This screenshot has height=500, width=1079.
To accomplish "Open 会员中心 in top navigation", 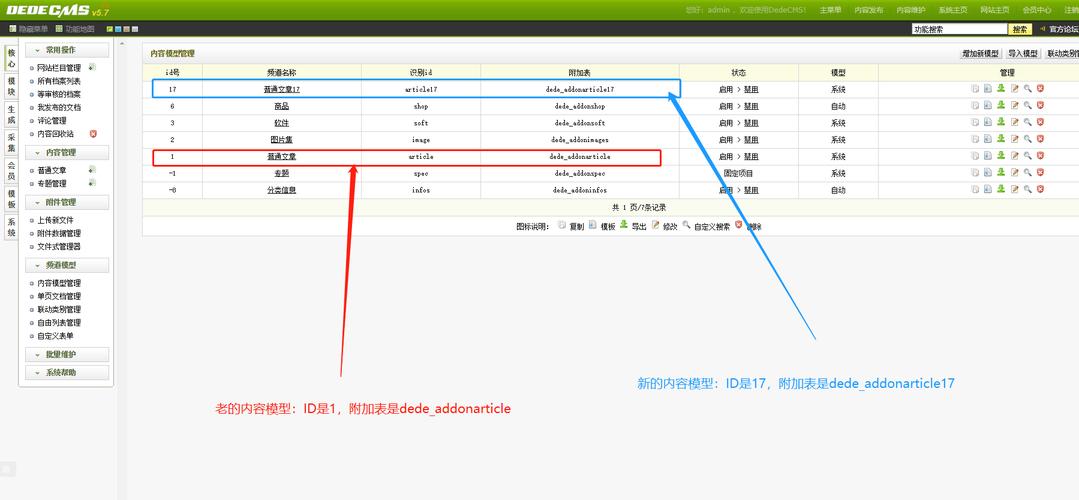I will (x=1036, y=10).
